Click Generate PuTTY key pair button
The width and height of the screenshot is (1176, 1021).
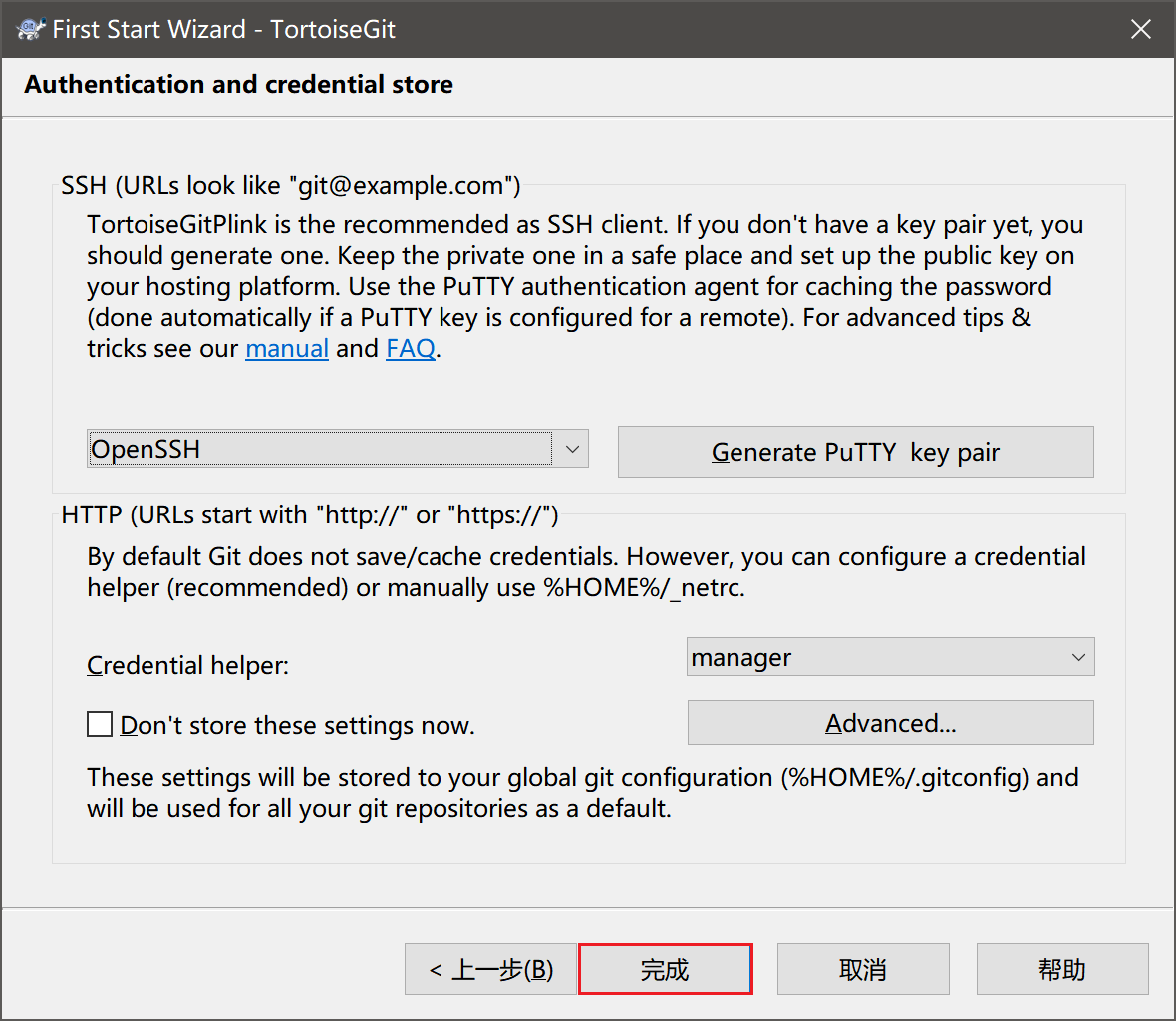point(855,453)
